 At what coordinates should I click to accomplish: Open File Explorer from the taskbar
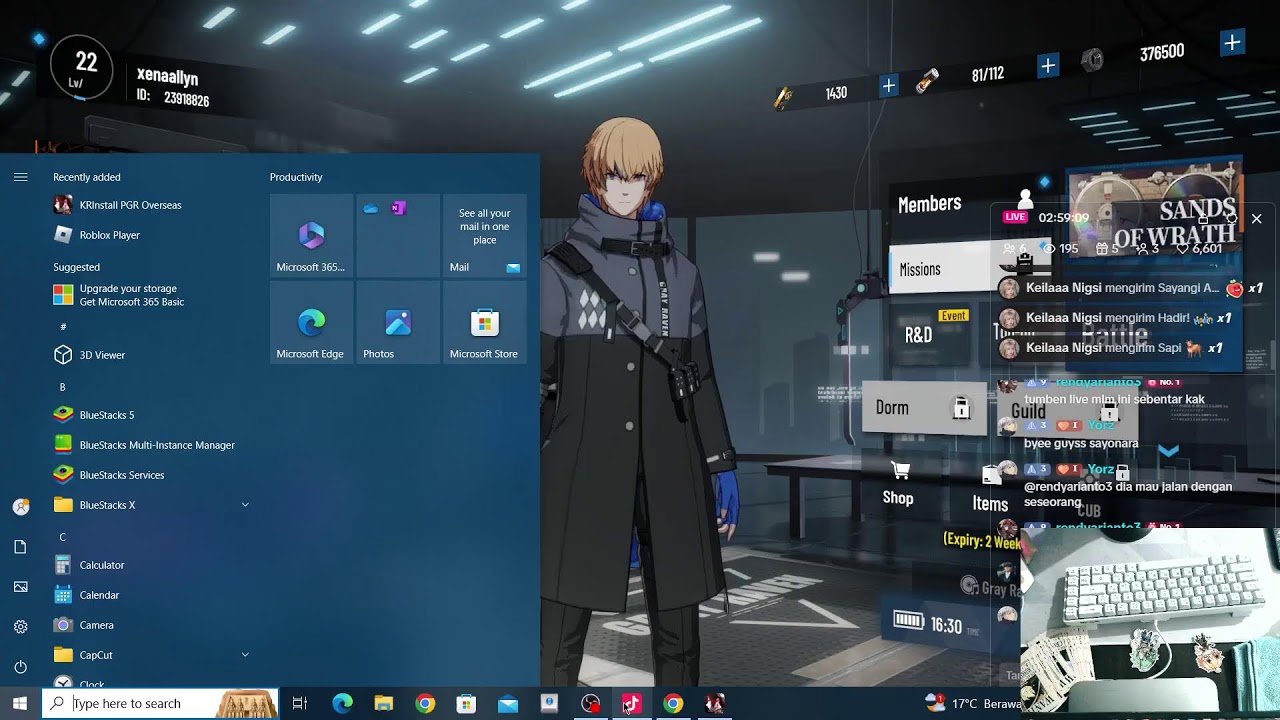click(x=384, y=704)
